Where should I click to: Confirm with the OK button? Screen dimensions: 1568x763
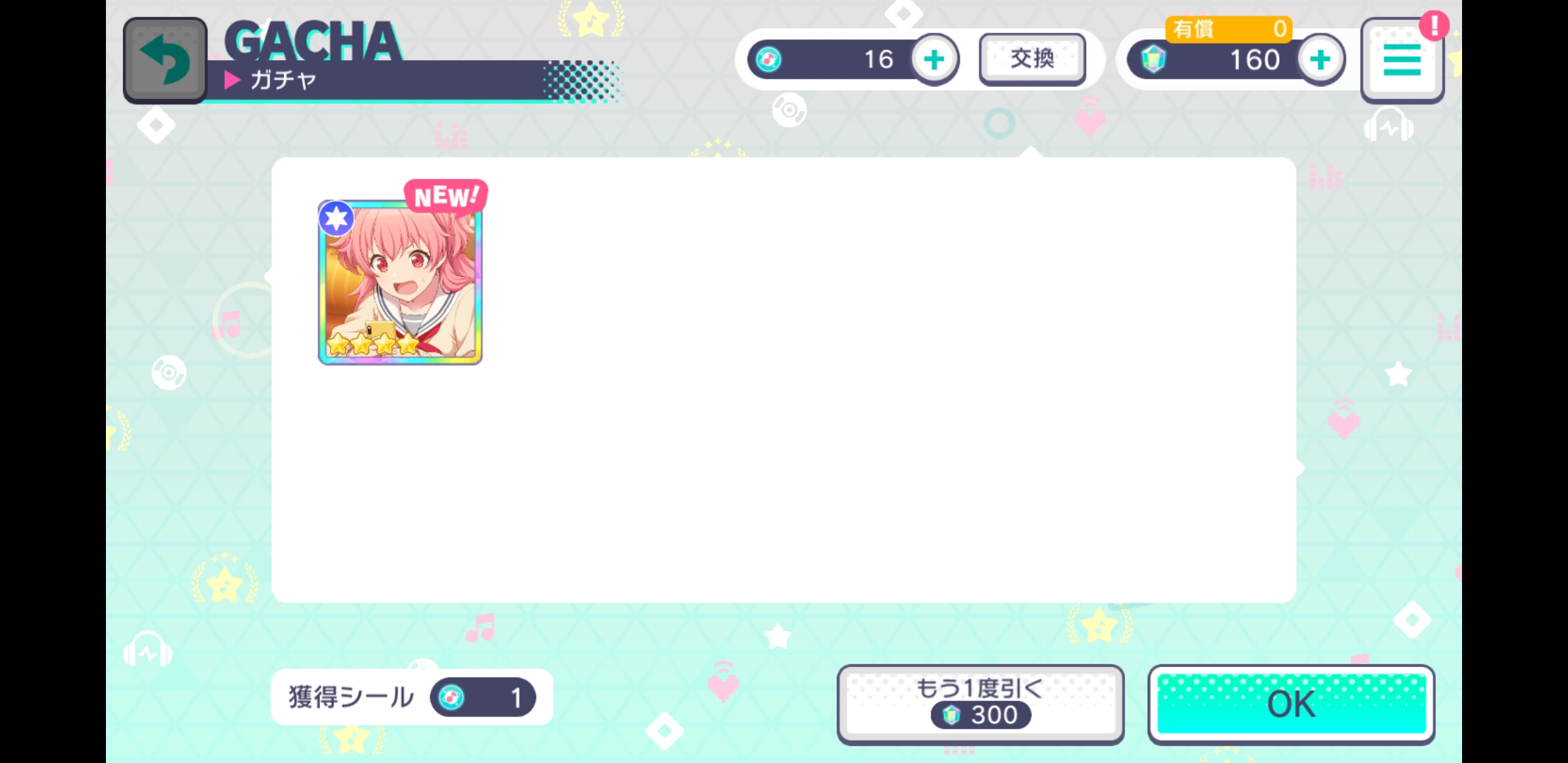1291,704
